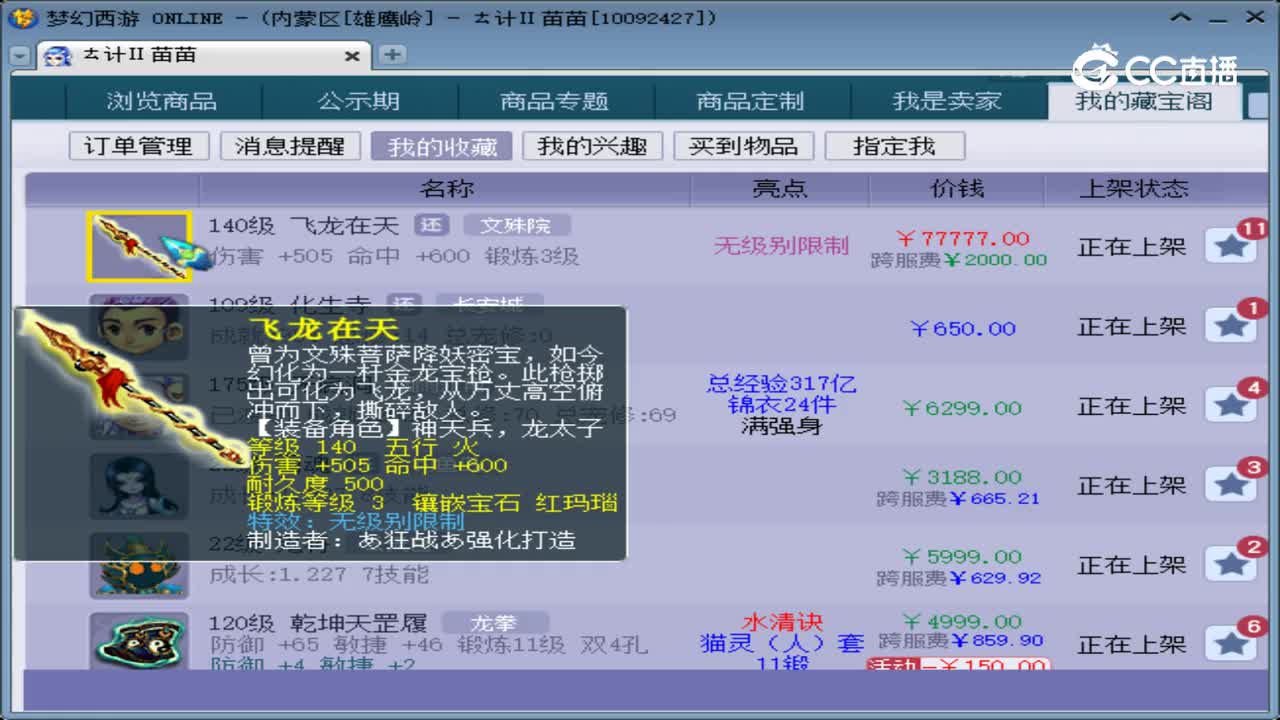
Task: Click the 订单管理 button
Action: [x=139, y=146]
